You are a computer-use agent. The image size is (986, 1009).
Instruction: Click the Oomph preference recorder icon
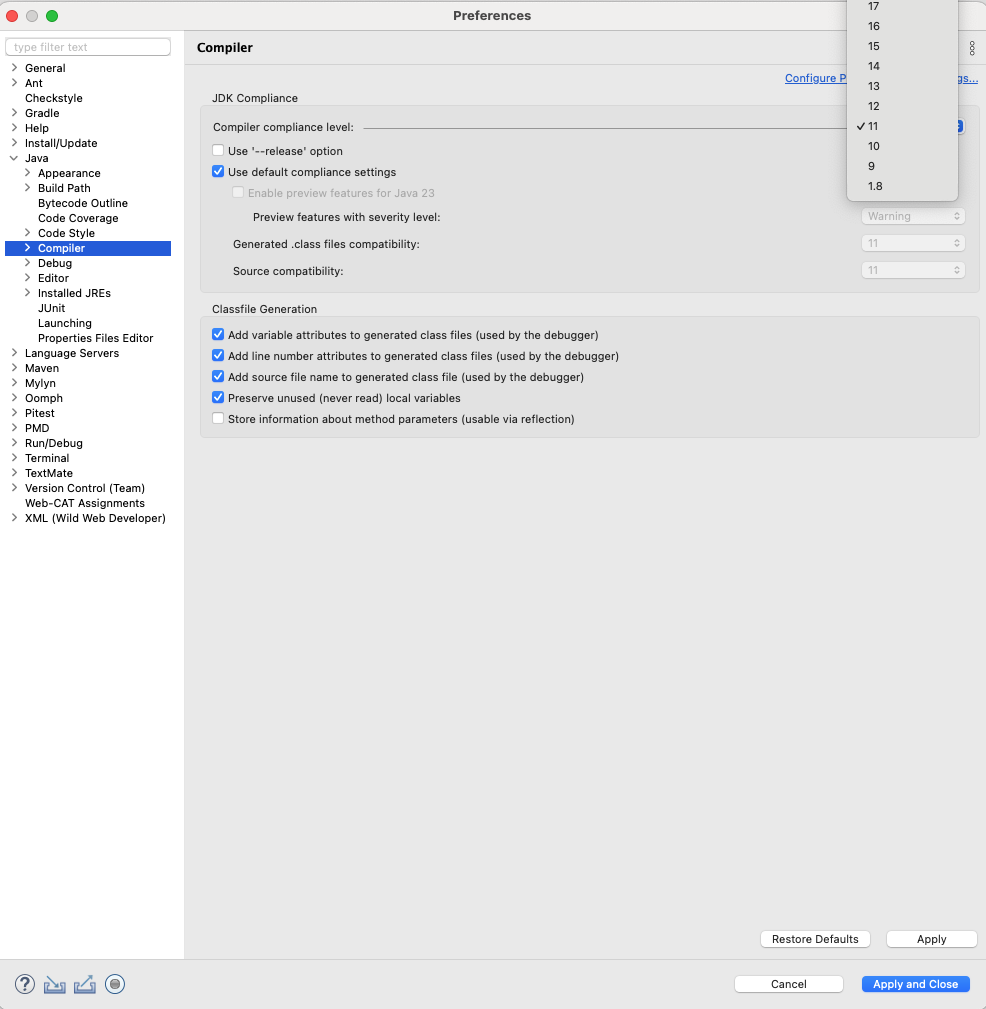[x=115, y=984]
